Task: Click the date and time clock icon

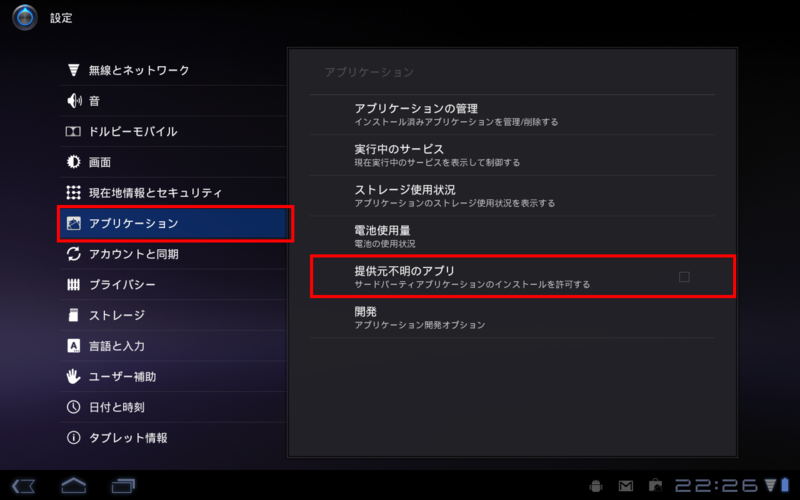Action: 73,407
